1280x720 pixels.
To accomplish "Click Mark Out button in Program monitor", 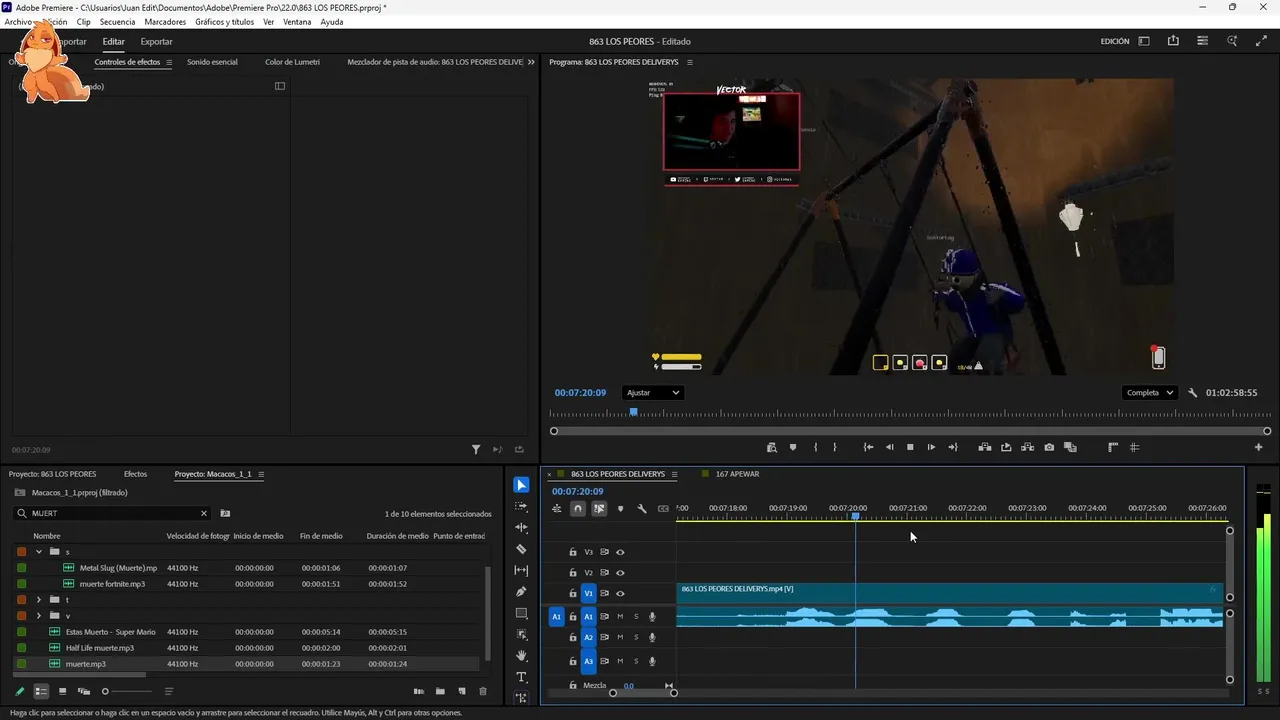I will tap(835, 447).
